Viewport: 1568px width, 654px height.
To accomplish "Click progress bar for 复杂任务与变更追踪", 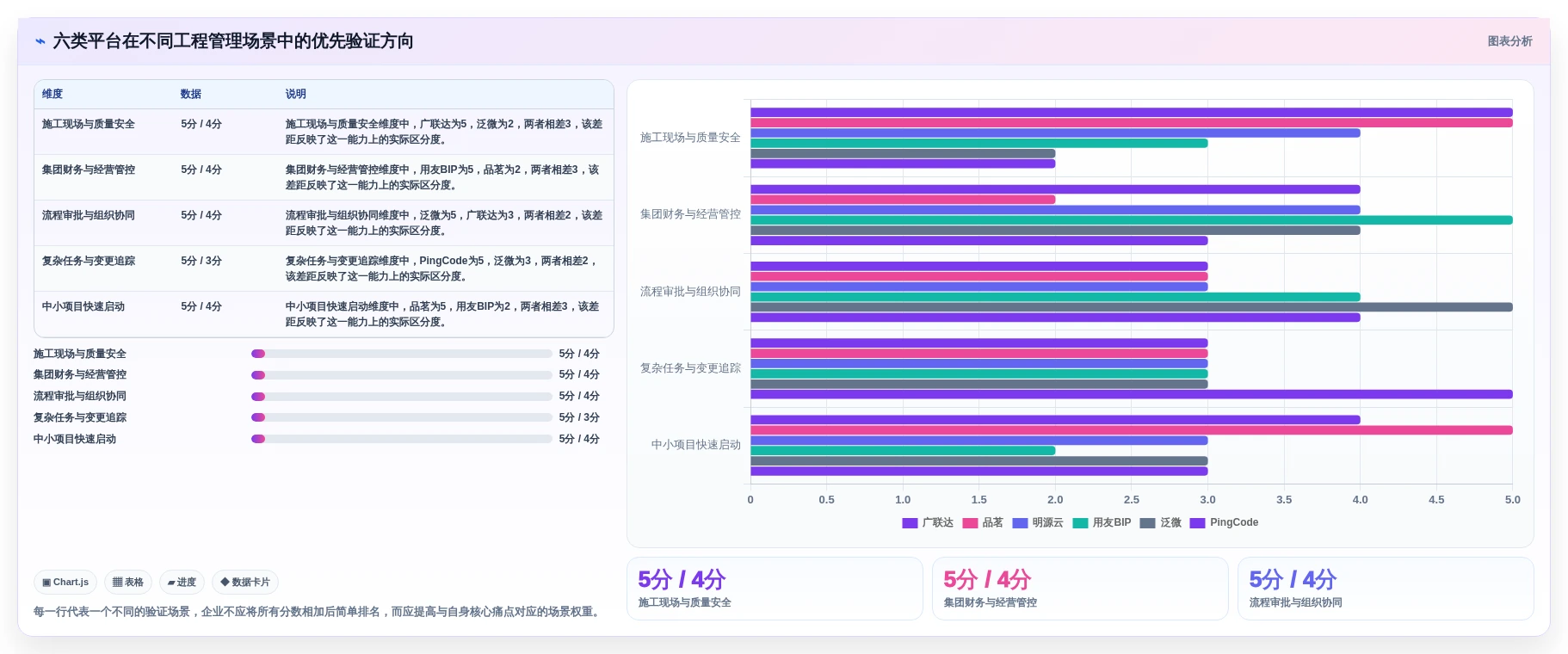I will pyautogui.click(x=402, y=417).
